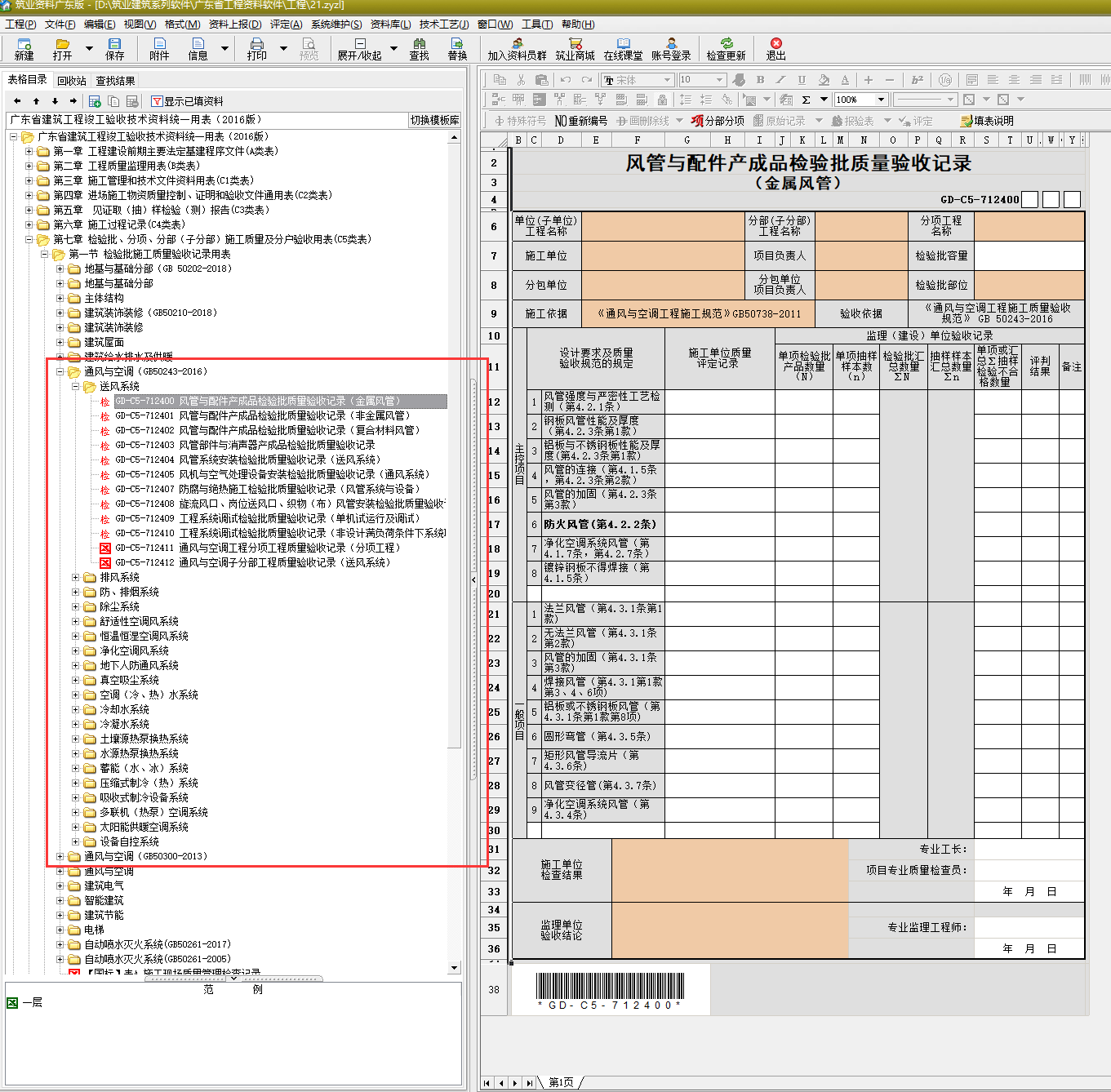The image size is (1111, 1092).
Task: Go to last sheet page button
Action: pyautogui.click(x=529, y=1083)
